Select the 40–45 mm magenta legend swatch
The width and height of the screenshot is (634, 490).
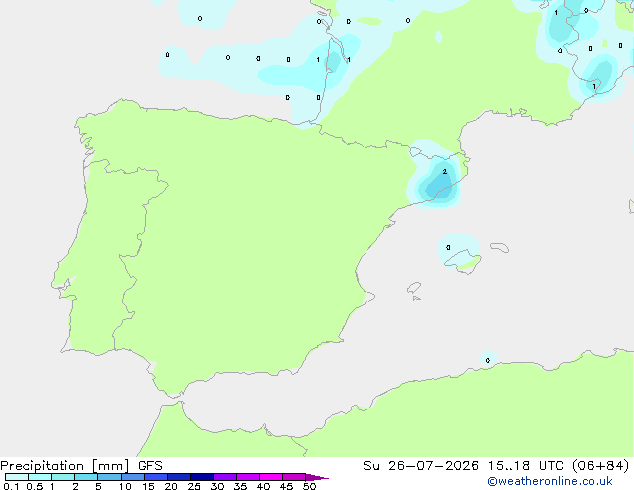click(271, 477)
